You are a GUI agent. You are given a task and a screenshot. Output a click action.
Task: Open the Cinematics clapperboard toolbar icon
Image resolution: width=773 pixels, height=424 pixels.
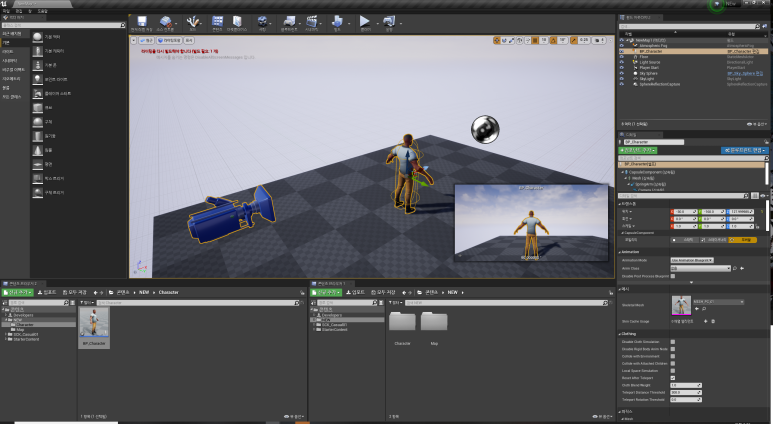pos(312,22)
